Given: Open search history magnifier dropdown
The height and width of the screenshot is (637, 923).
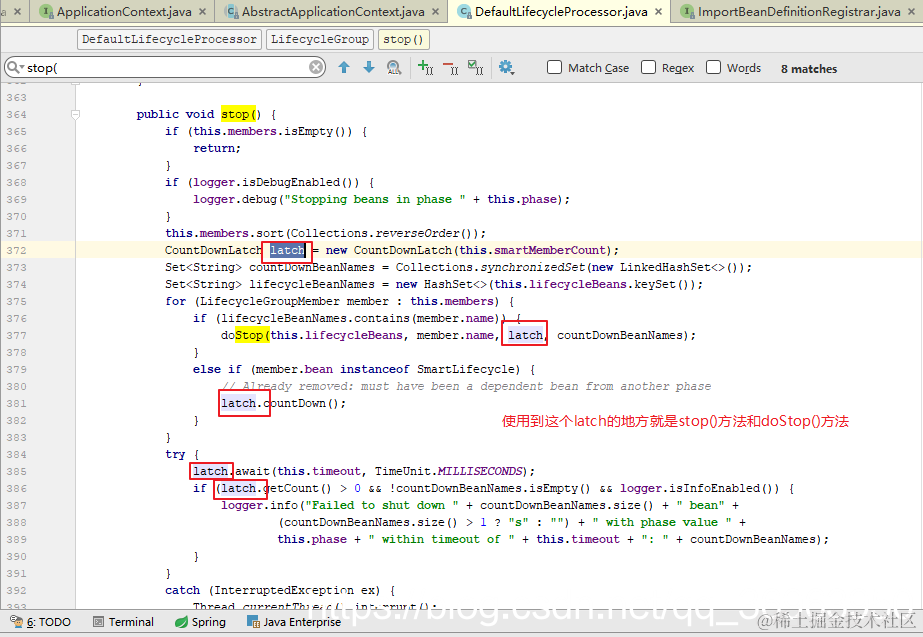Looking at the screenshot, I should pos(15,68).
